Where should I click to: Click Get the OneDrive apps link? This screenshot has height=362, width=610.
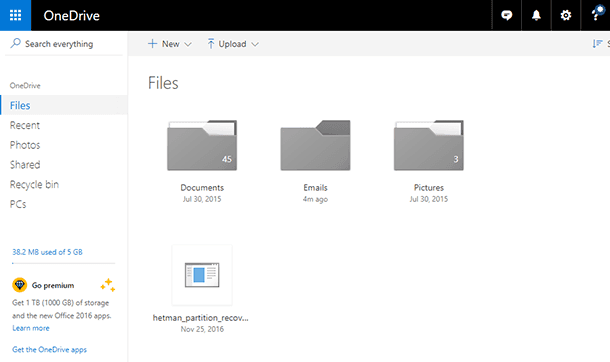[x=49, y=350]
